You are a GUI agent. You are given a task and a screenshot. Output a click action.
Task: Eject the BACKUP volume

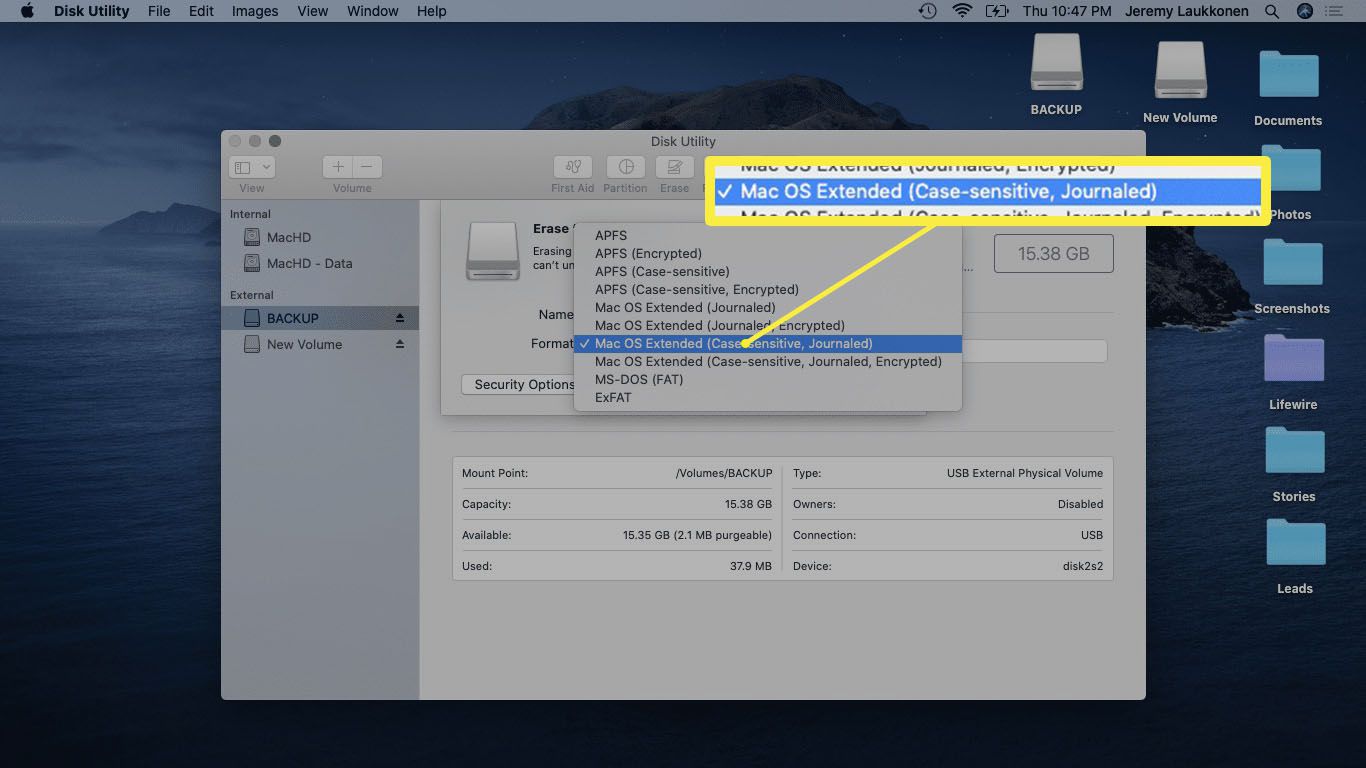(x=400, y=318)
